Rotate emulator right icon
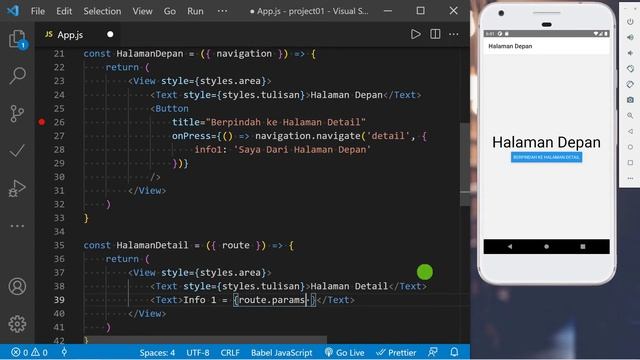The width and height of the screenshot is (640, 360). tap(630, 84)
